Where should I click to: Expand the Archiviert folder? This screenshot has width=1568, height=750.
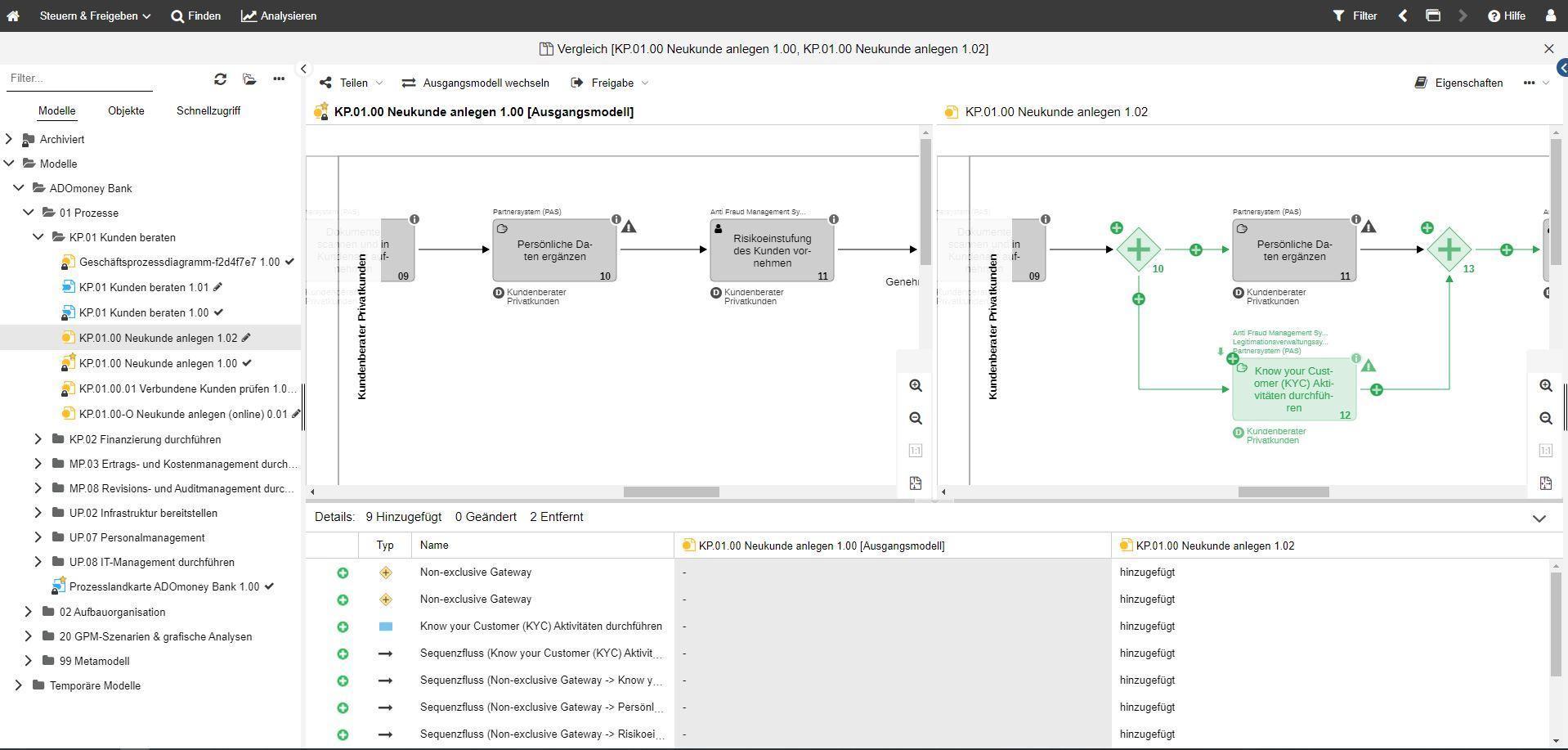[9, 139]
